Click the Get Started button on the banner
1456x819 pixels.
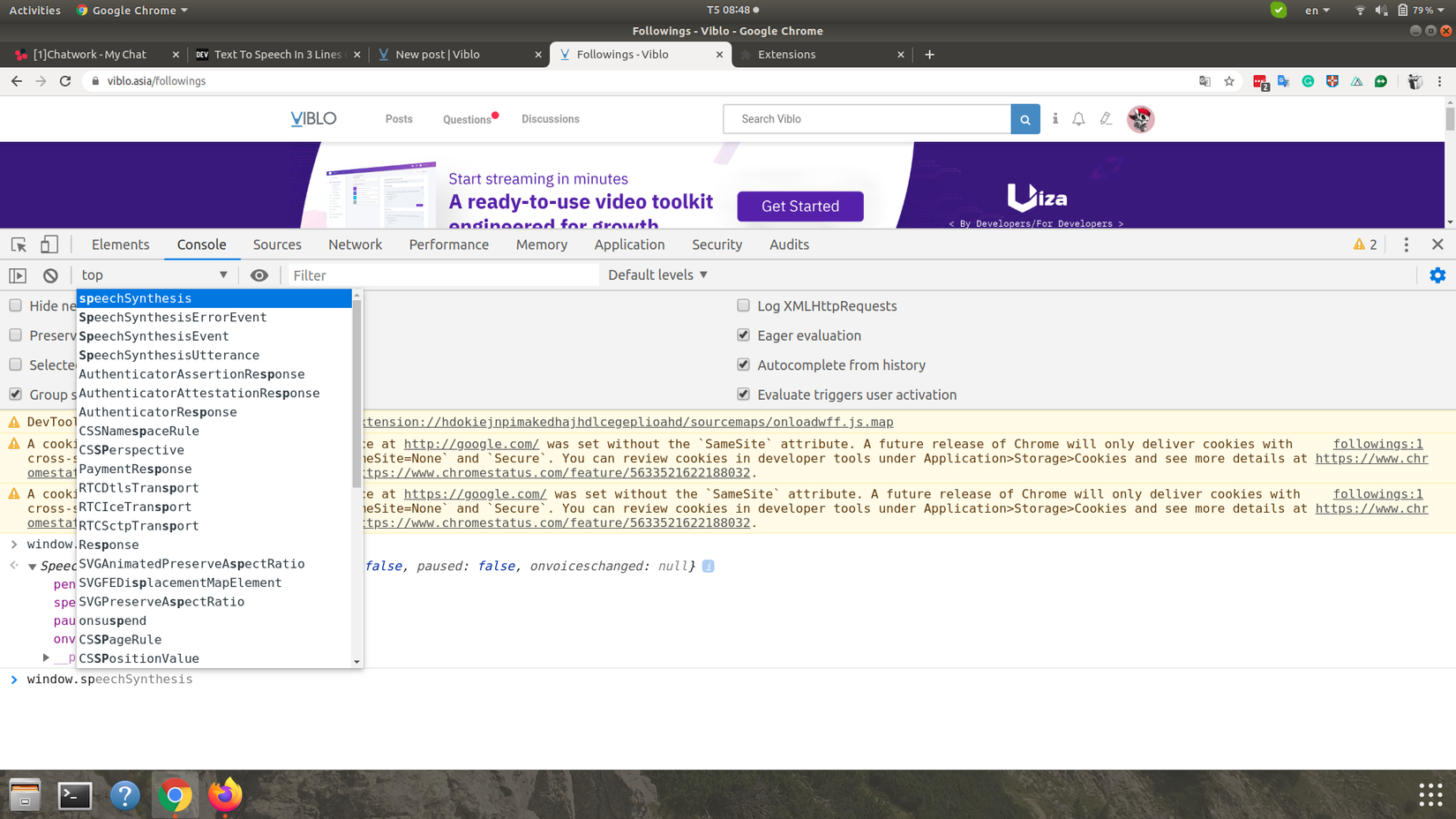click(800, 207)
